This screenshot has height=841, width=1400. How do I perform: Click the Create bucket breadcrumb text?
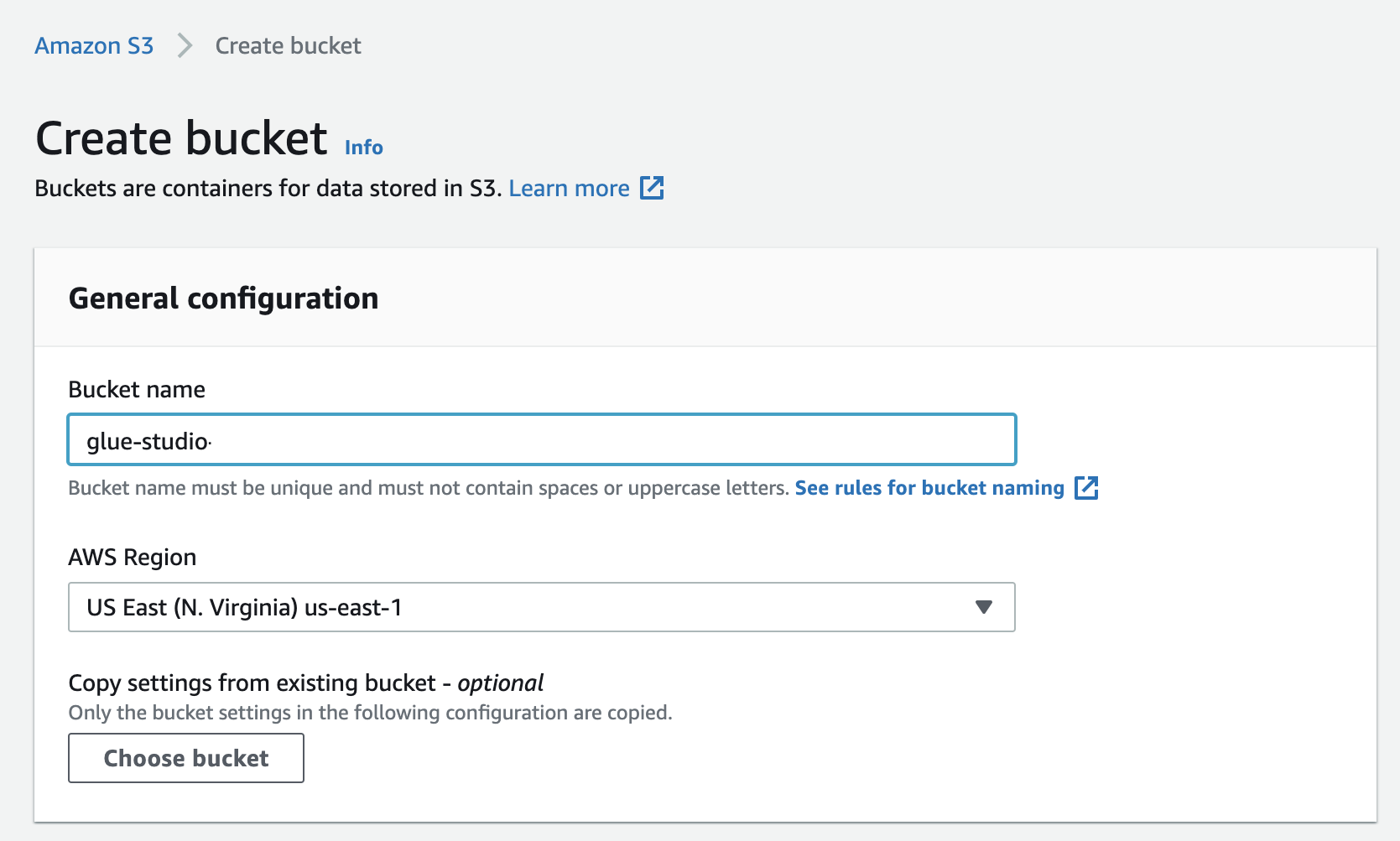pos(288,45)
